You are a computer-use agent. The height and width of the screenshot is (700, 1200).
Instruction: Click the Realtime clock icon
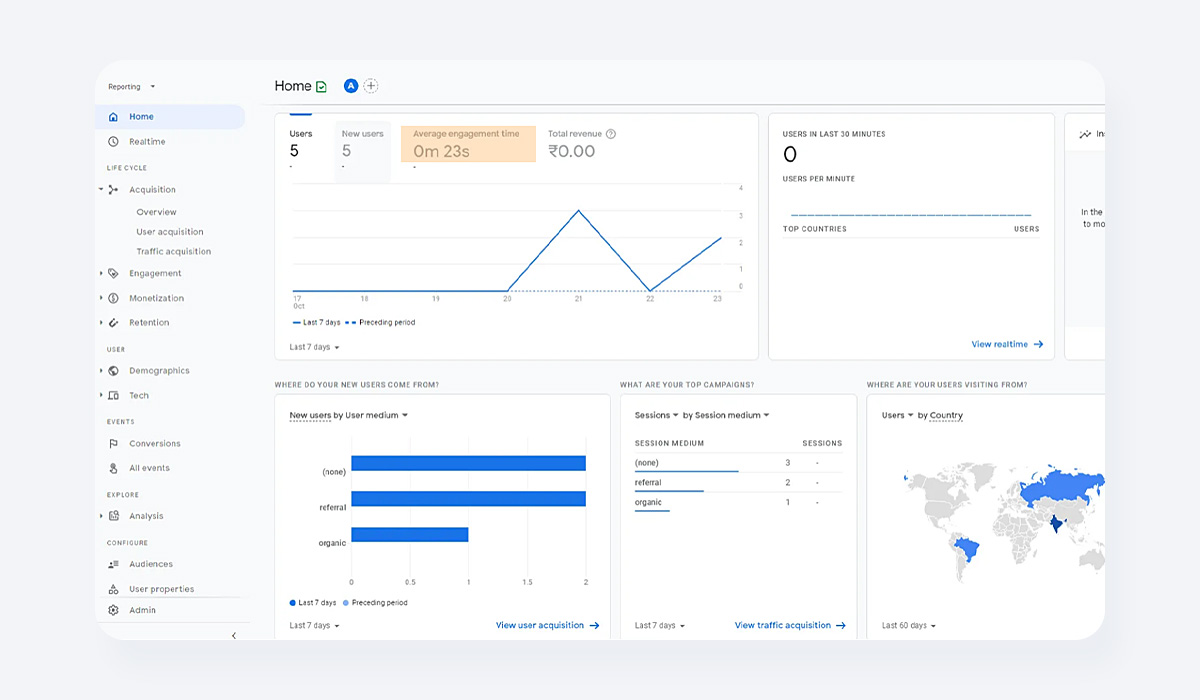(x=113, y=142)
